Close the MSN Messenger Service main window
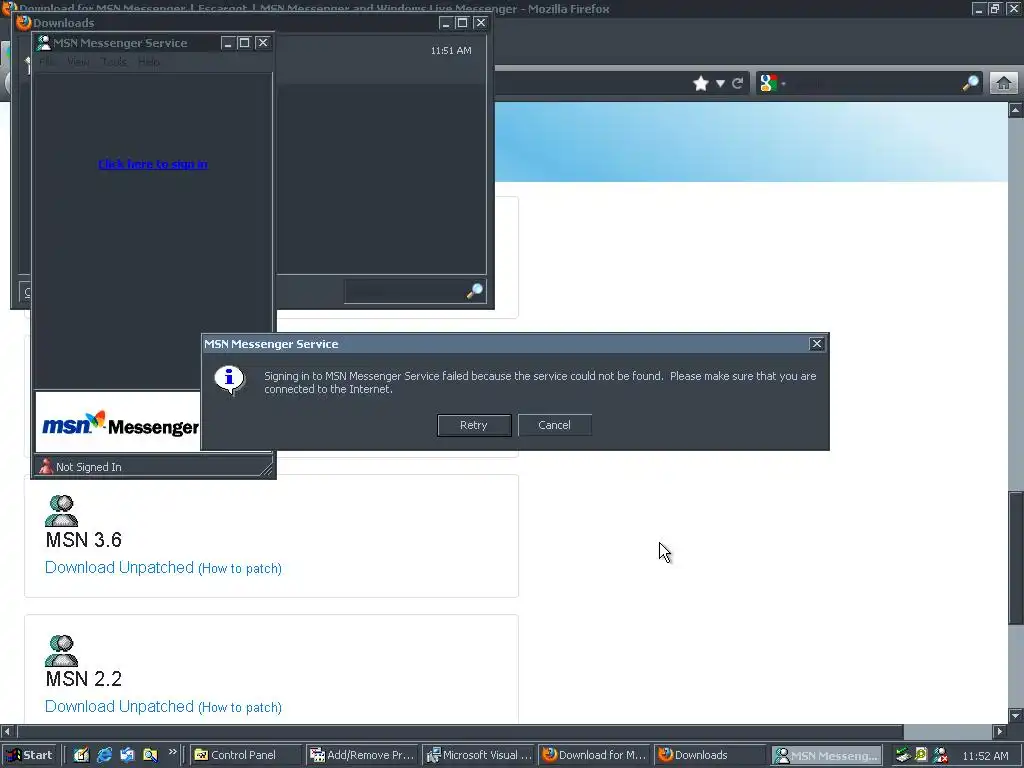This screenshot has height=768, width=1024. [263, 42]
